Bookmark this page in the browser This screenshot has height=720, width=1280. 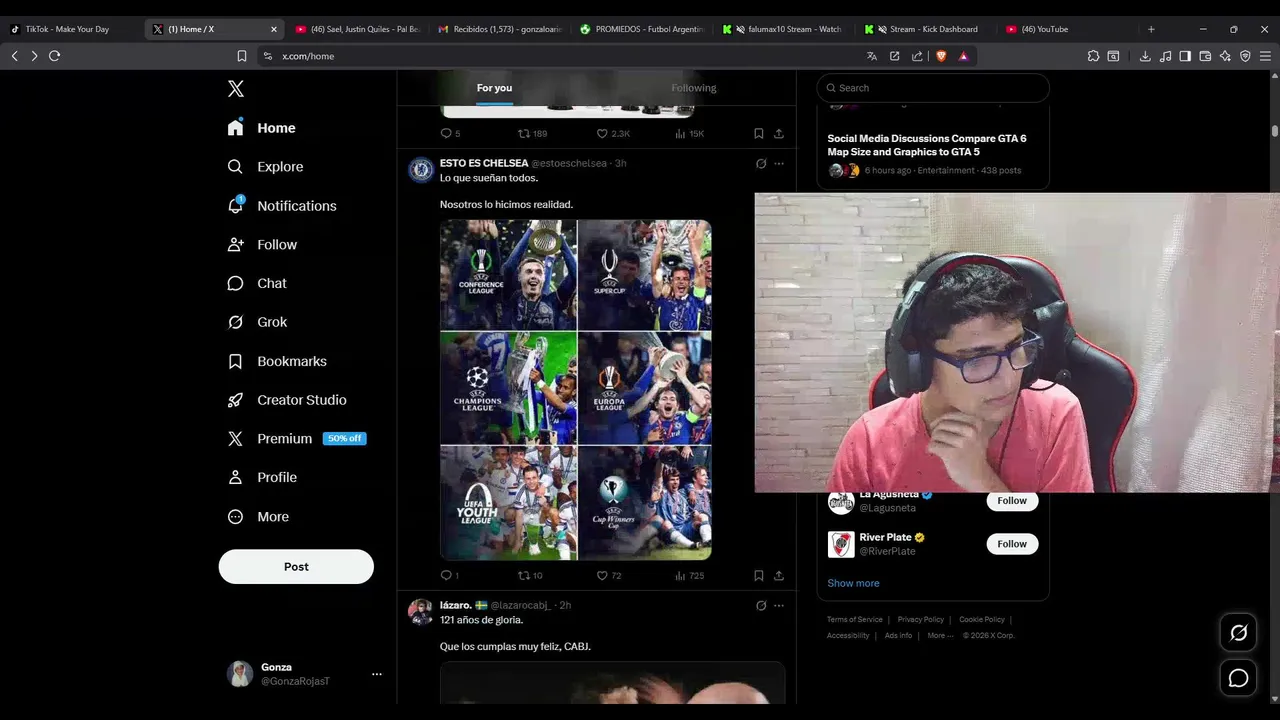(x=241, y=56)
